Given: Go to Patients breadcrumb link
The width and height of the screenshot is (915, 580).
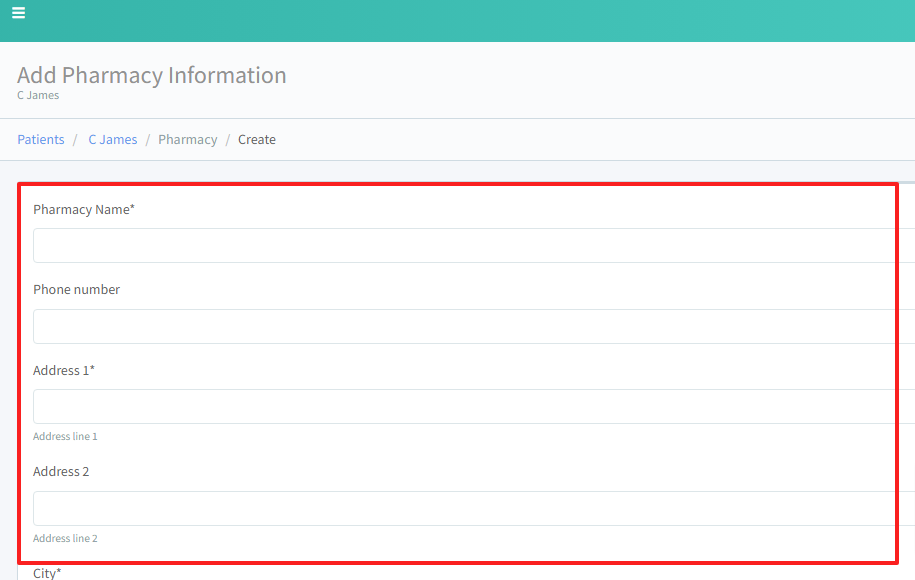Looking at the screenshot, I should click(x=41, y=140).
